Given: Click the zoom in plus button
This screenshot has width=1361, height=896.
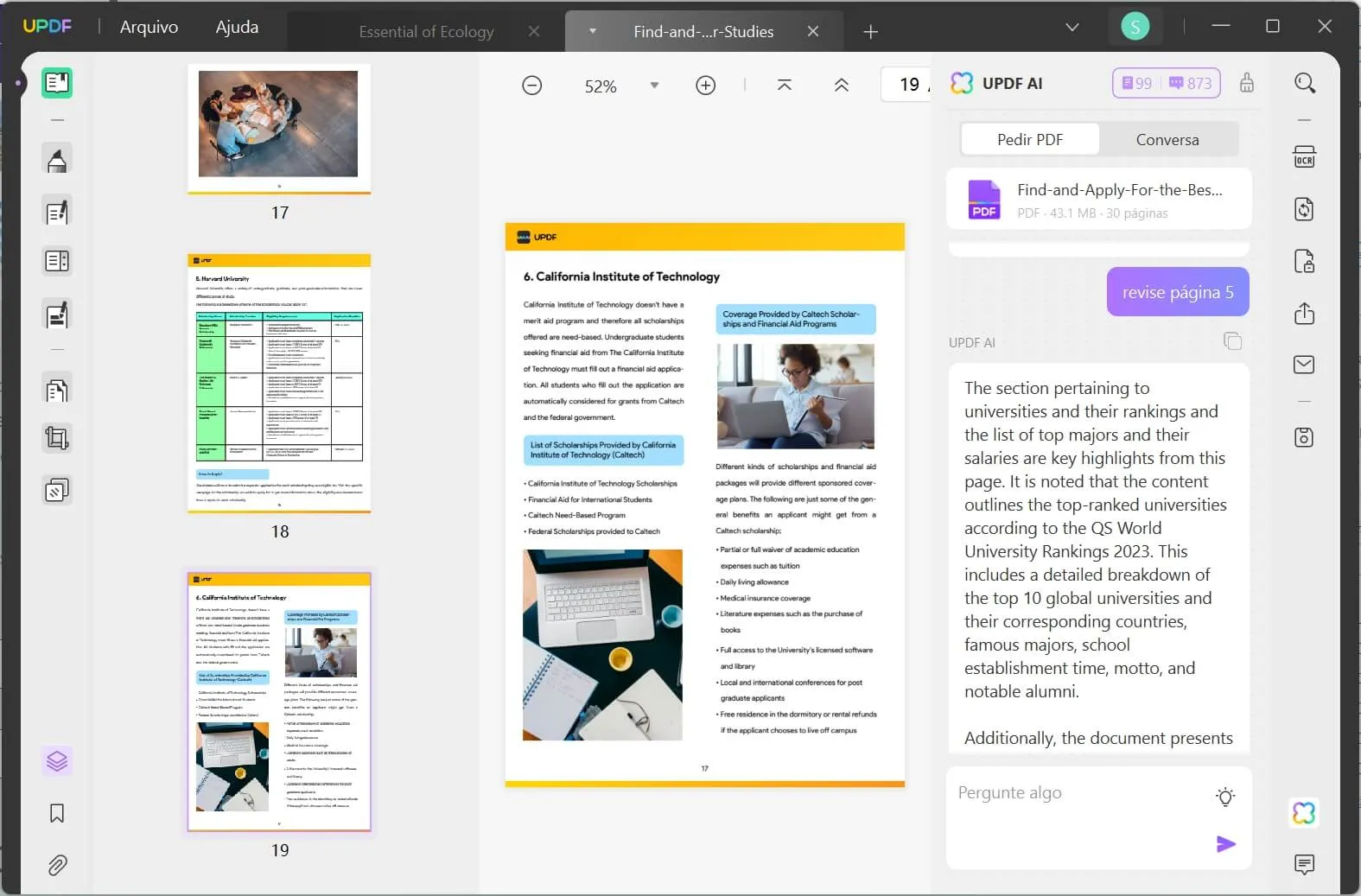Looking at the screenshot, I should (x=706, y=86).
